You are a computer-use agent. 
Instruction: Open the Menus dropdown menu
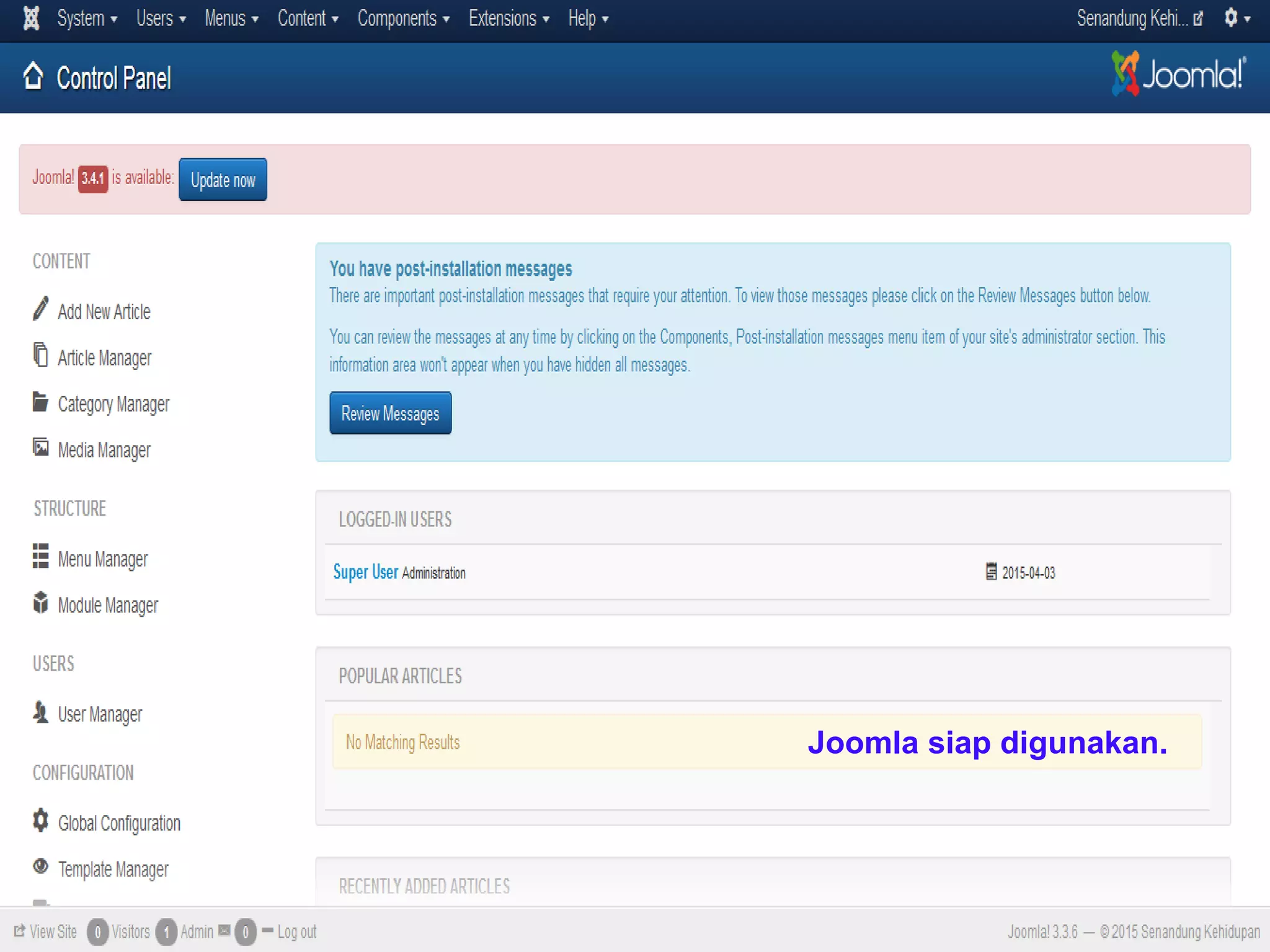click(x=231, y=19)
